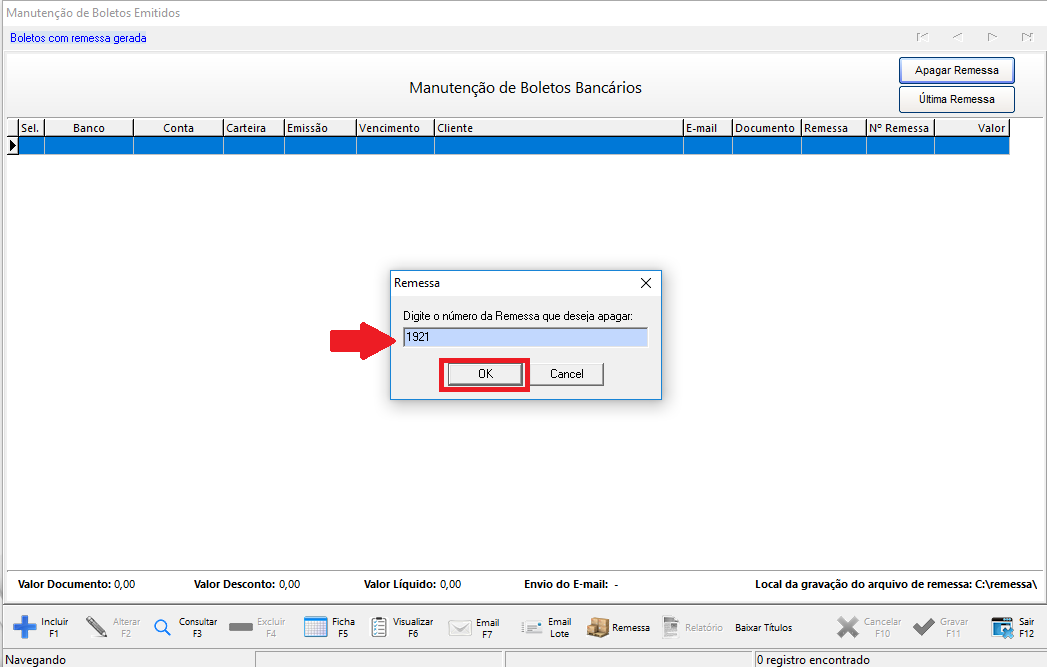Click the Sel. column header
The width and height of the screenshot is (1047, 667).
[x=31, y=128]
